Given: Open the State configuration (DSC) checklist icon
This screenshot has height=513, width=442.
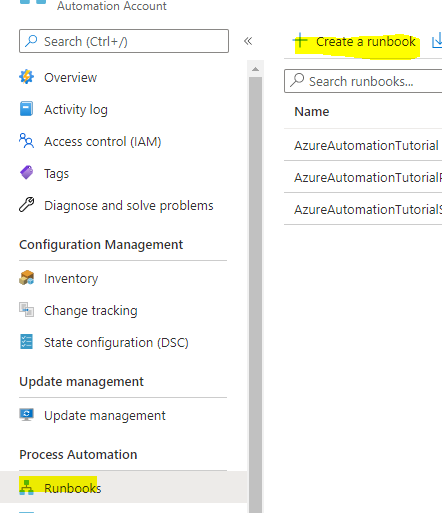Looking at the screenshot, I should [x=26, y=342].
